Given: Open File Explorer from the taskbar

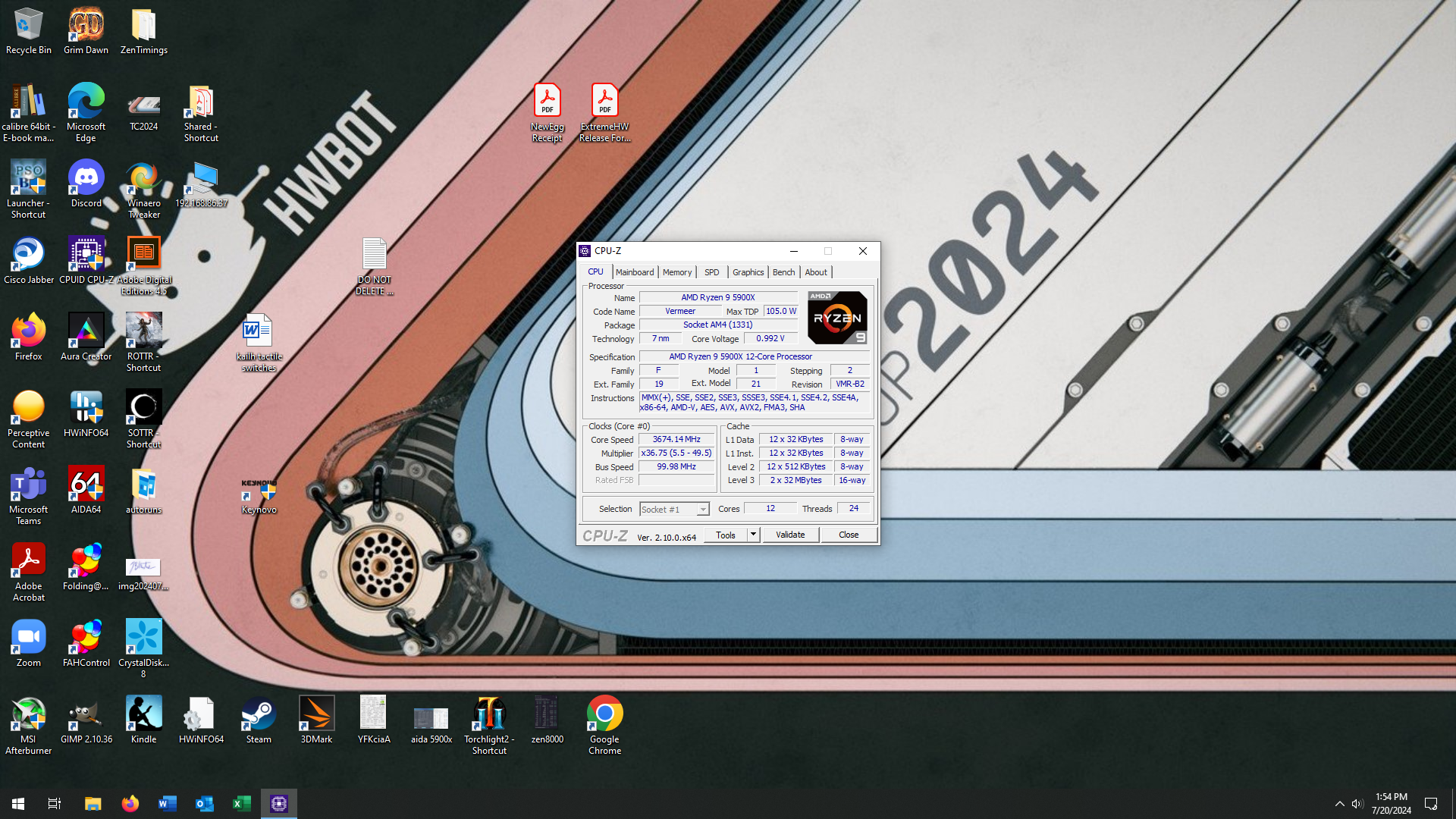Looking at the screenshot, I should [93, 804].
